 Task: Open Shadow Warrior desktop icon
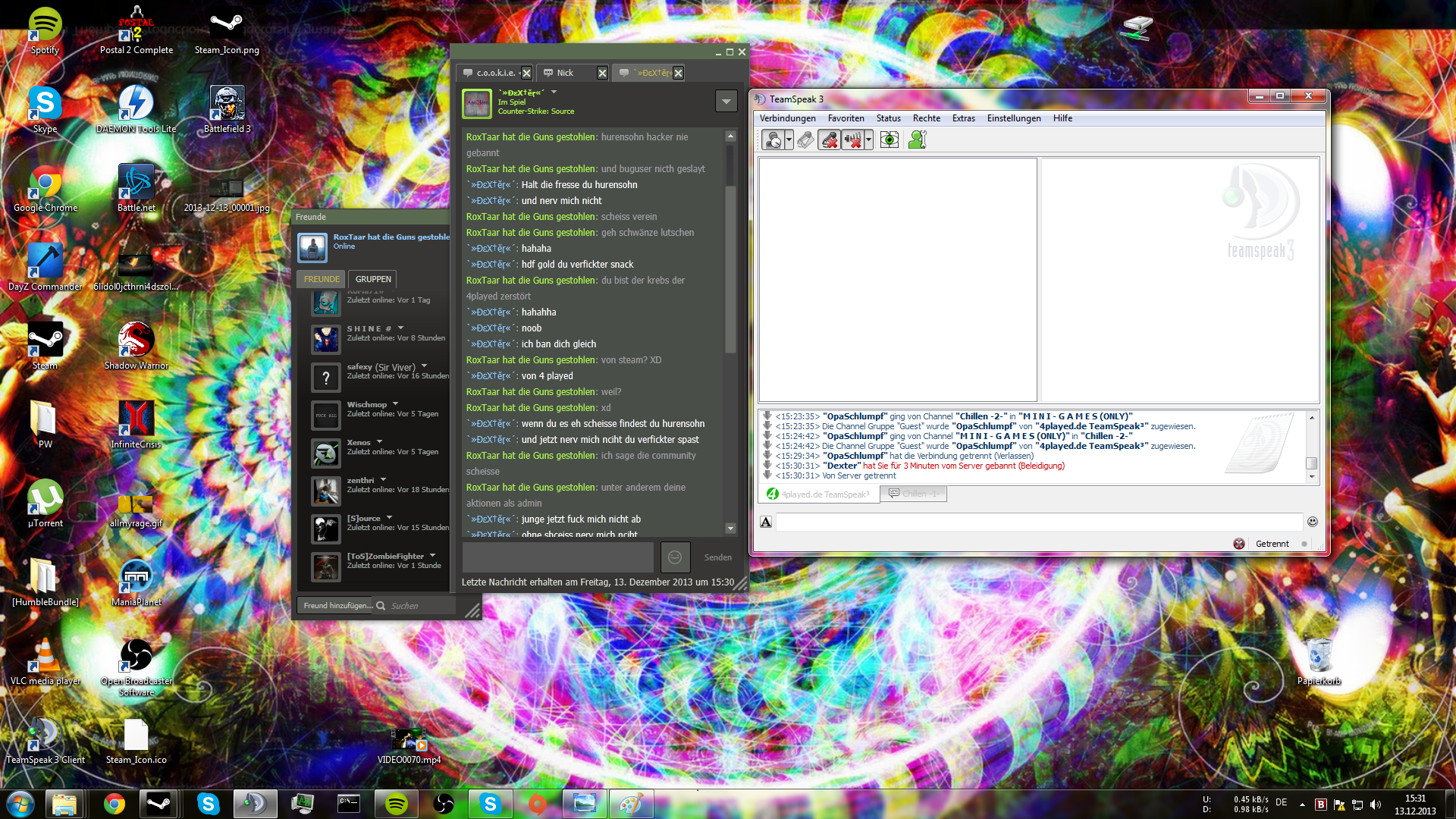(x=136, y=346)
